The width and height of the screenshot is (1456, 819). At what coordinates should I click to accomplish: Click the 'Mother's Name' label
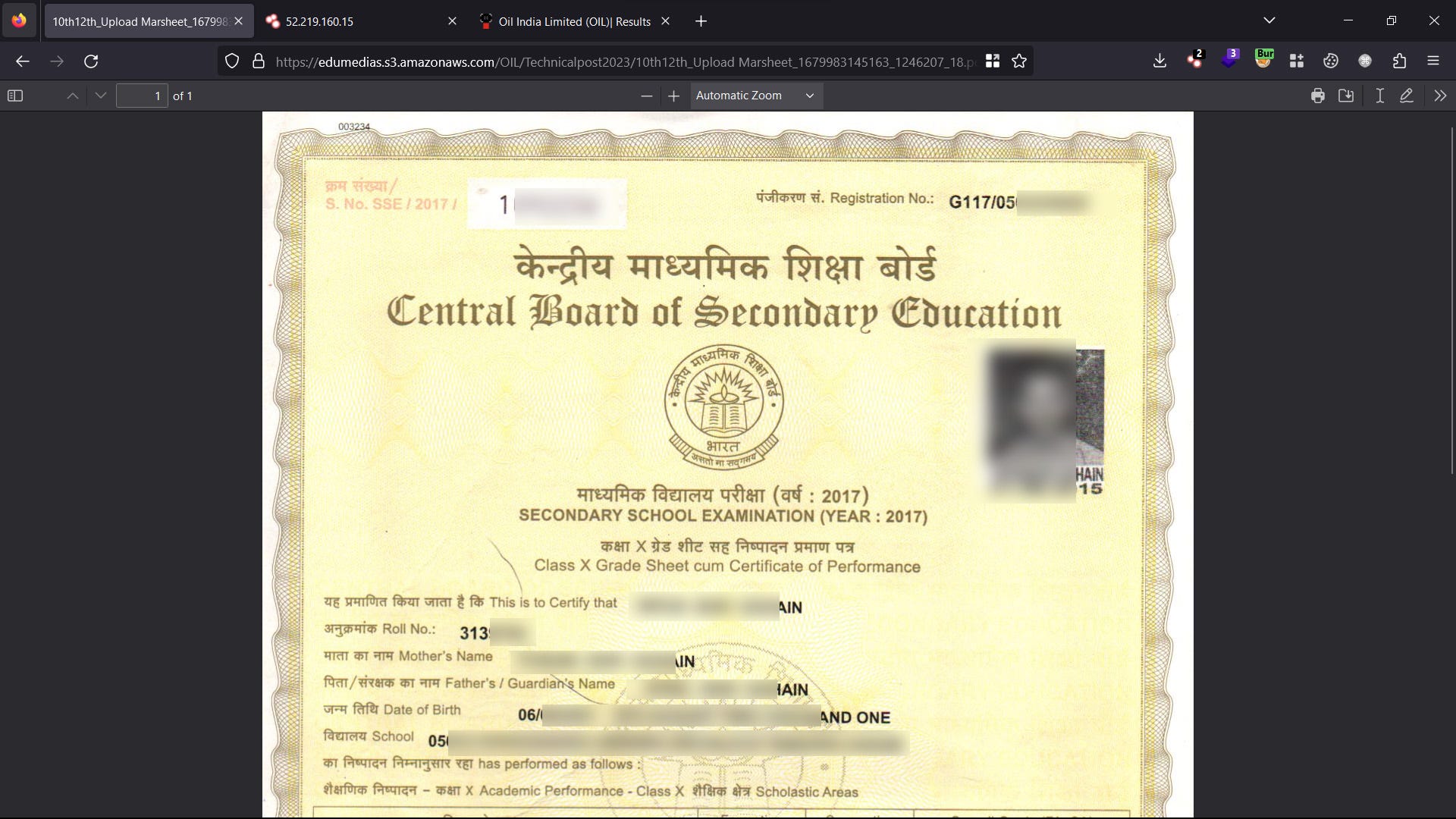(x=446, y=657)
